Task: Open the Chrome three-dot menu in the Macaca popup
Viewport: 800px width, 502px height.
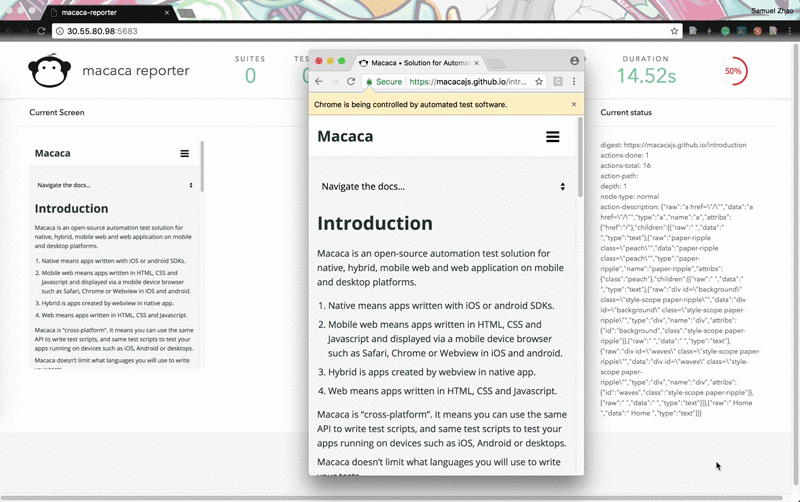Action: click(x=575, y=82)
